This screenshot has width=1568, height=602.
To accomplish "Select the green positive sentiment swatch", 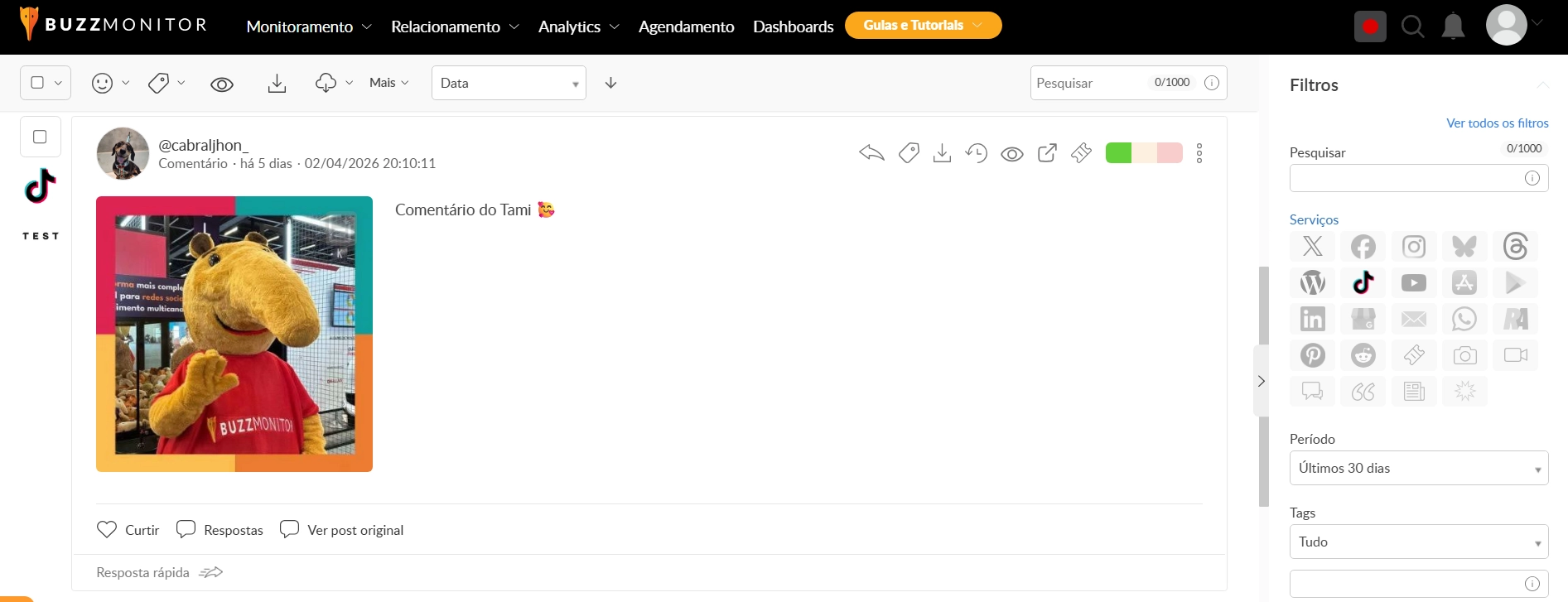I will point(1118,153).
